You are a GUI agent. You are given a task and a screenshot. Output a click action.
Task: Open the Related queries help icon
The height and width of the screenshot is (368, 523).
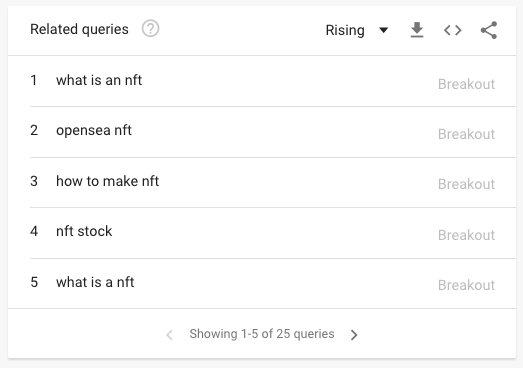[150, 29]
